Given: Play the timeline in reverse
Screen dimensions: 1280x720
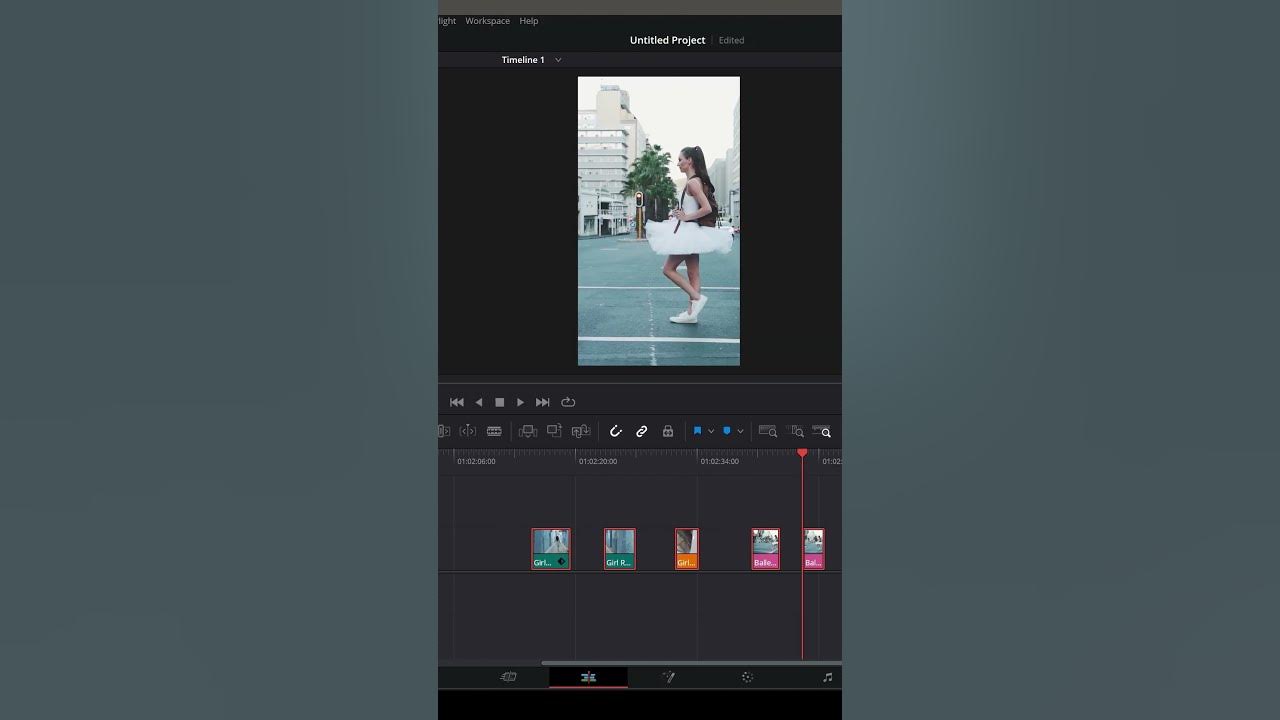Looking at the screenshot, I should [478, 402].
